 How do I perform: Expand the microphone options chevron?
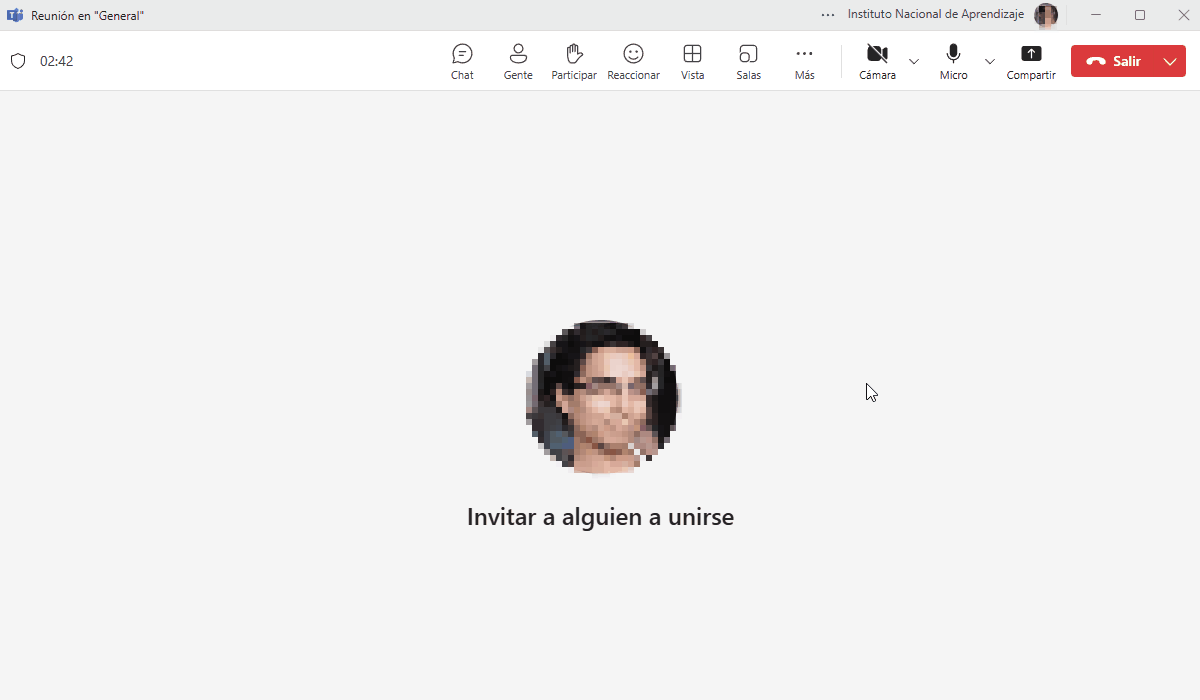990,61
